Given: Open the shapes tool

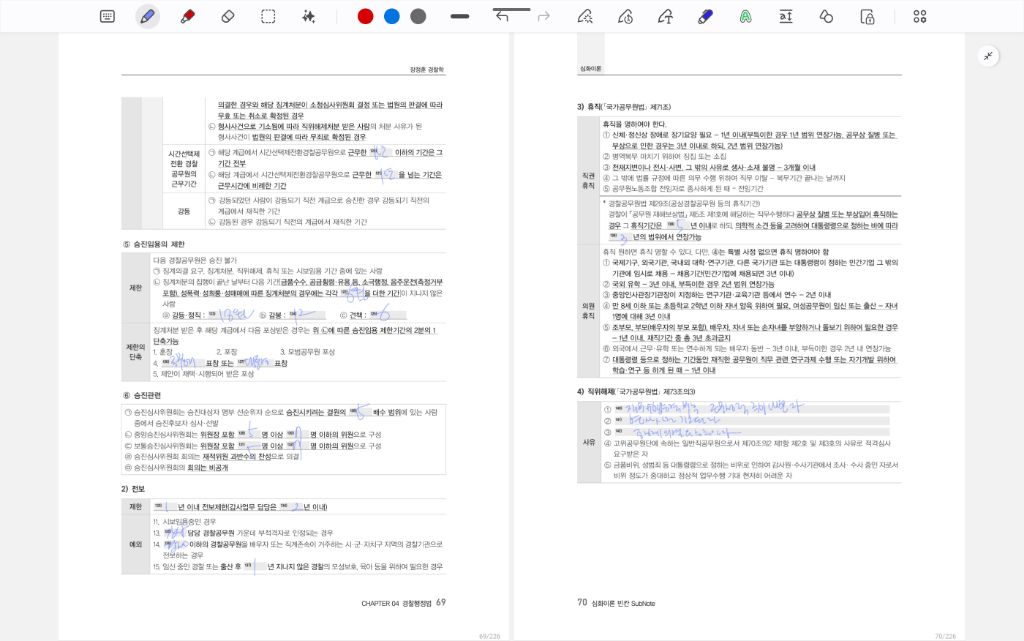Looking at the screenshot, I should (x=826, y=16).
